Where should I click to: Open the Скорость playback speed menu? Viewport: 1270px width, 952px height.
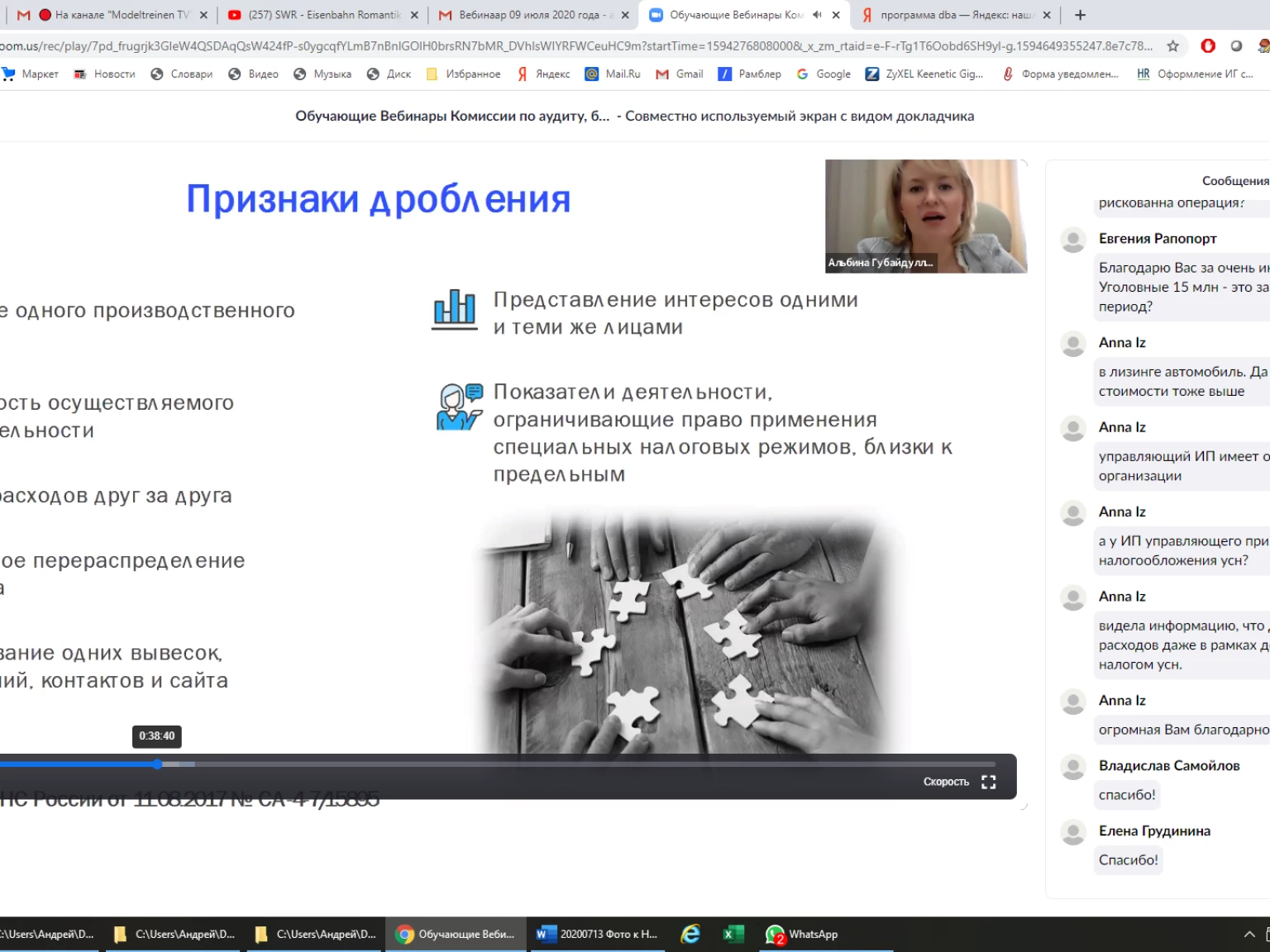point(946,782)
